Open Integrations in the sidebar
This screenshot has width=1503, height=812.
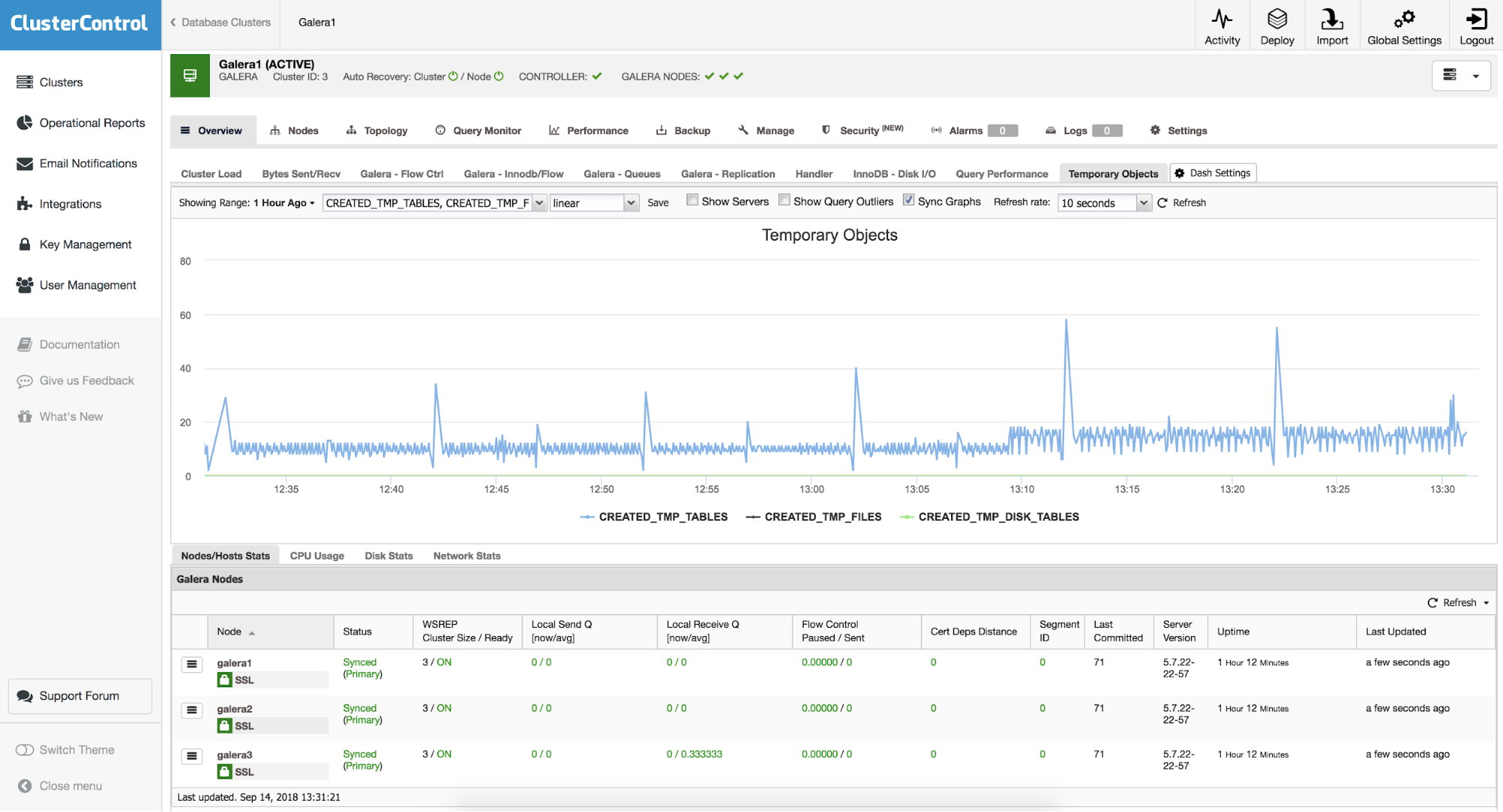pyautogui.click(x=59, y=204)
